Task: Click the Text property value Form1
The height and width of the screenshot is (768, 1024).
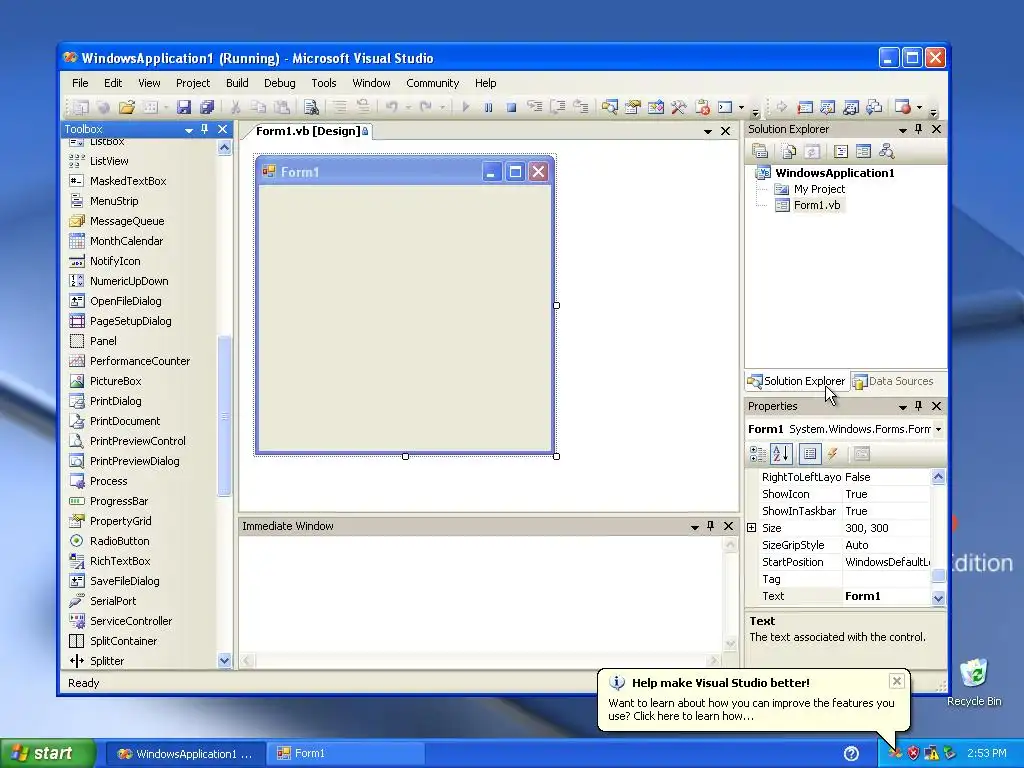Action: [x=862, y=596]
